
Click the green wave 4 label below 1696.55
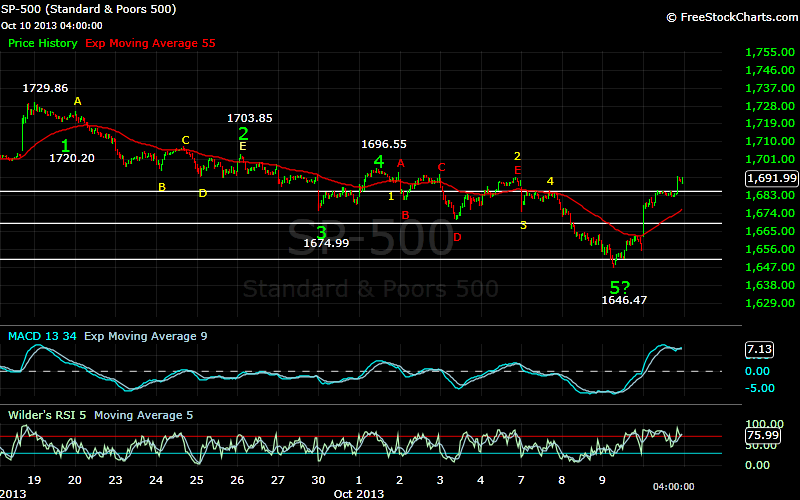379,162
